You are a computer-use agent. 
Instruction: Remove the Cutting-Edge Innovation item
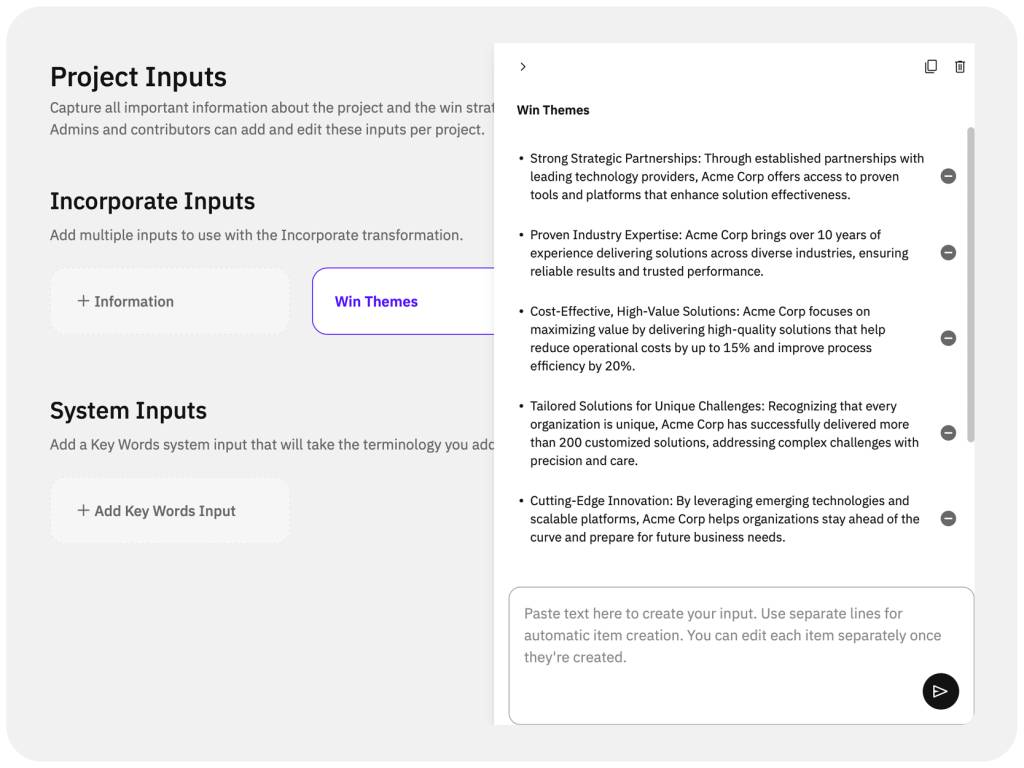click(x=948, y=519)
